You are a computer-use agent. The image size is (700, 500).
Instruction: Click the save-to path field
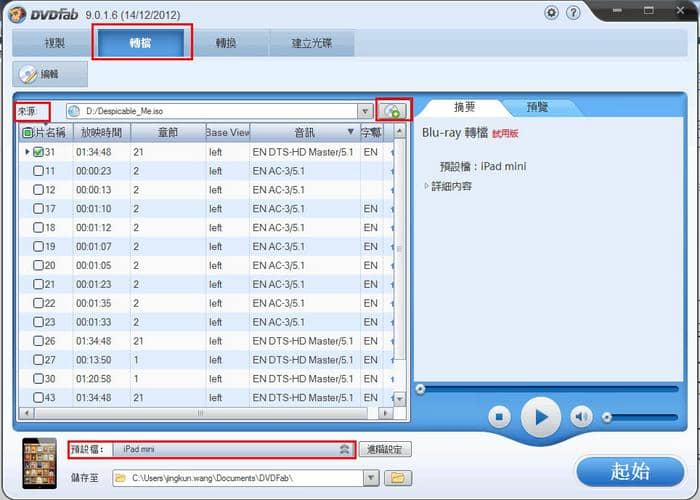[238, 478]
